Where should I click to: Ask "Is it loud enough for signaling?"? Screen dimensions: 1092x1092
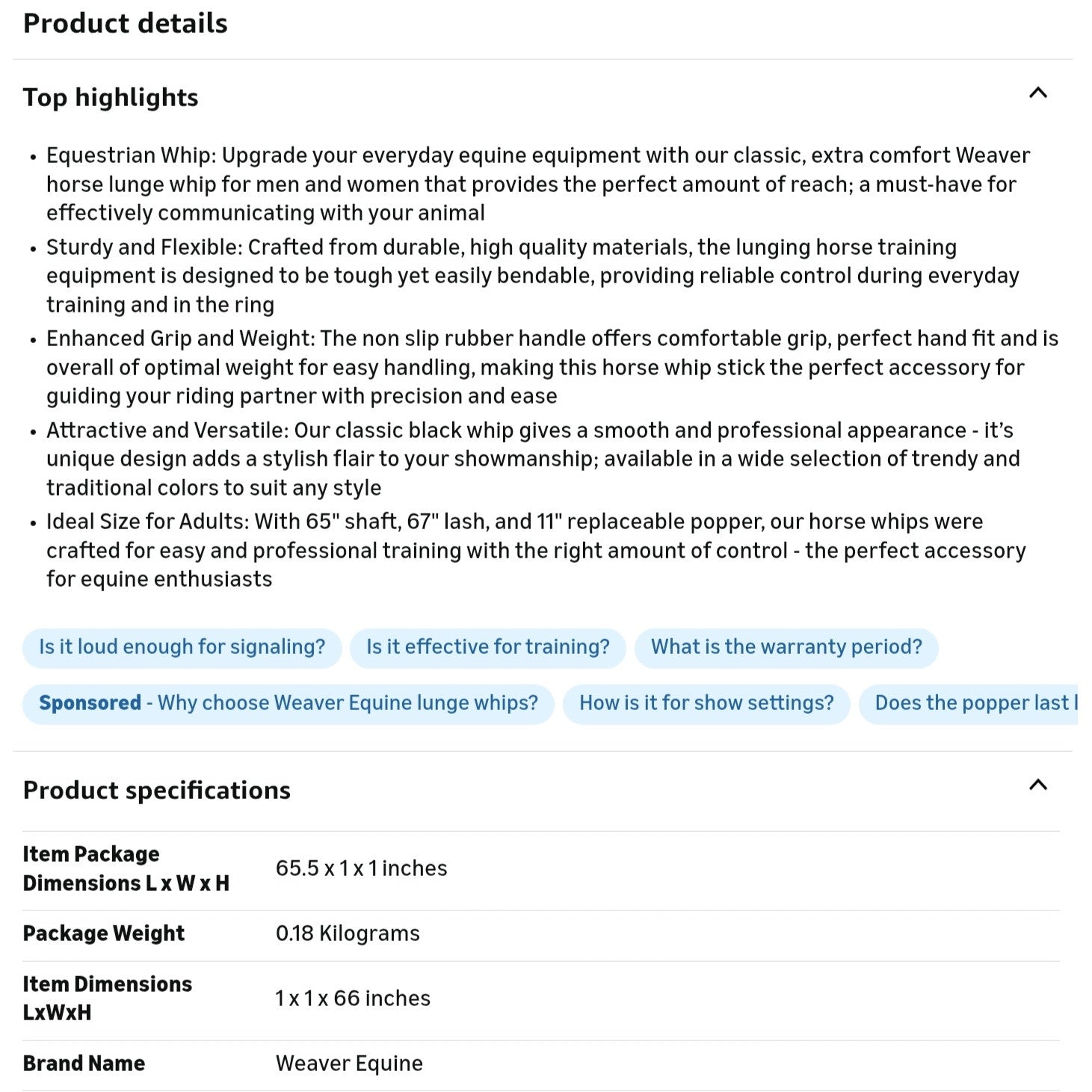[x=182, y=647]
